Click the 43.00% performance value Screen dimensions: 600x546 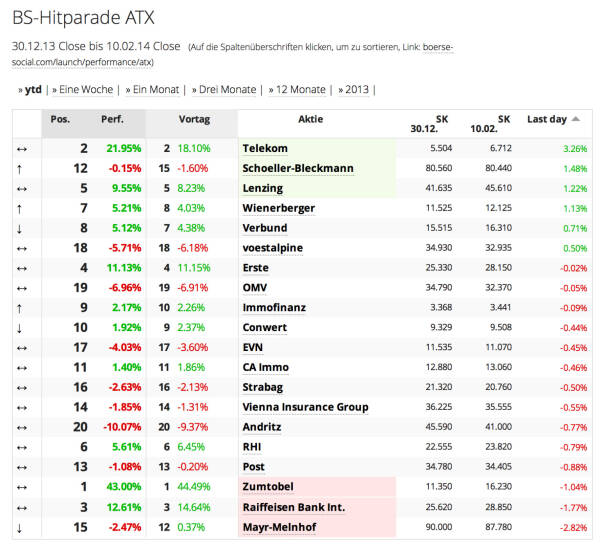pos(124,487)
